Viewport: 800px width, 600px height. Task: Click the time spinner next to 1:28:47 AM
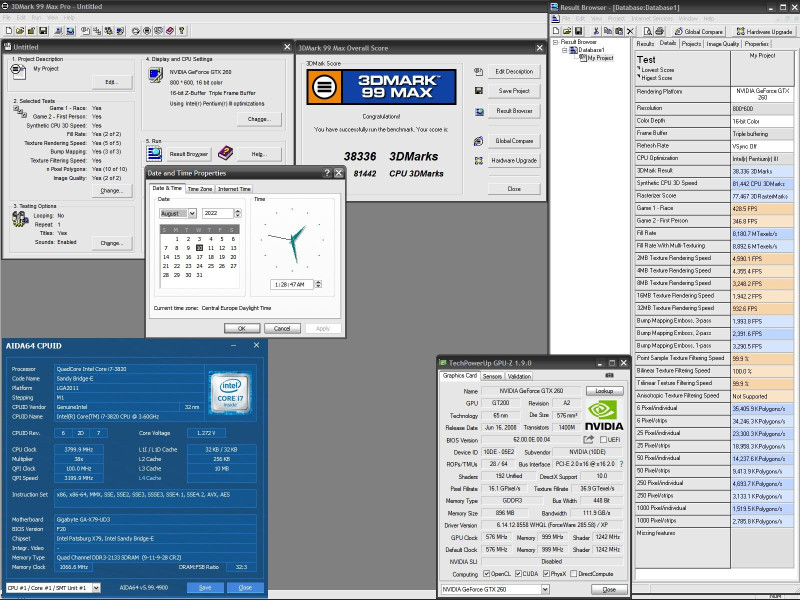click(318, 284)
